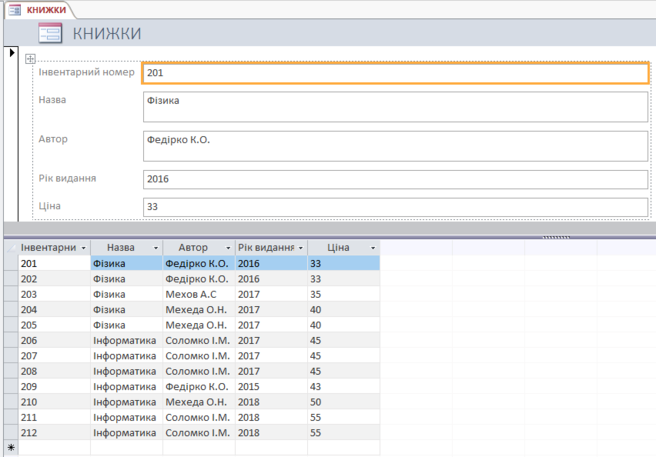Screen dimensions: 656x457
Task: Click the Назва field containing Фізика
Action: point(395,107)
